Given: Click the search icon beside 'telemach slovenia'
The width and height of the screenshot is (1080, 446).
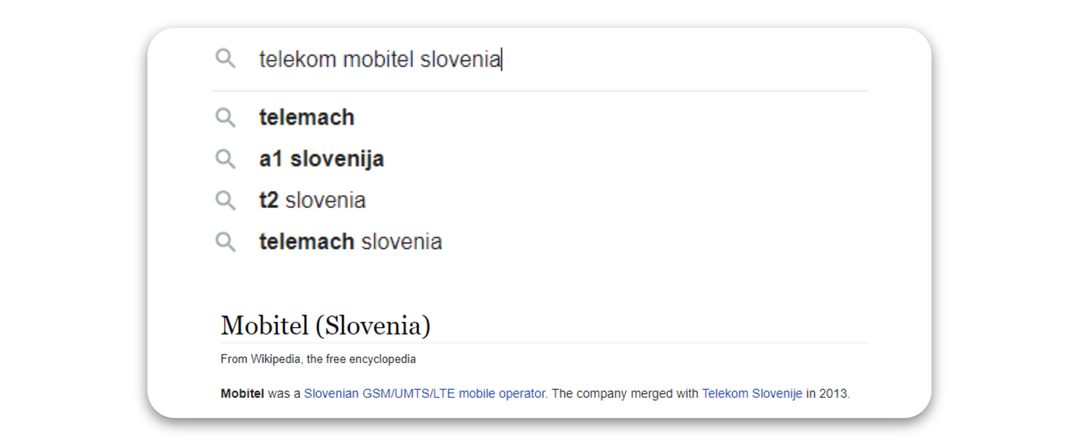Looking at the screenshot, I should point(226,242).
